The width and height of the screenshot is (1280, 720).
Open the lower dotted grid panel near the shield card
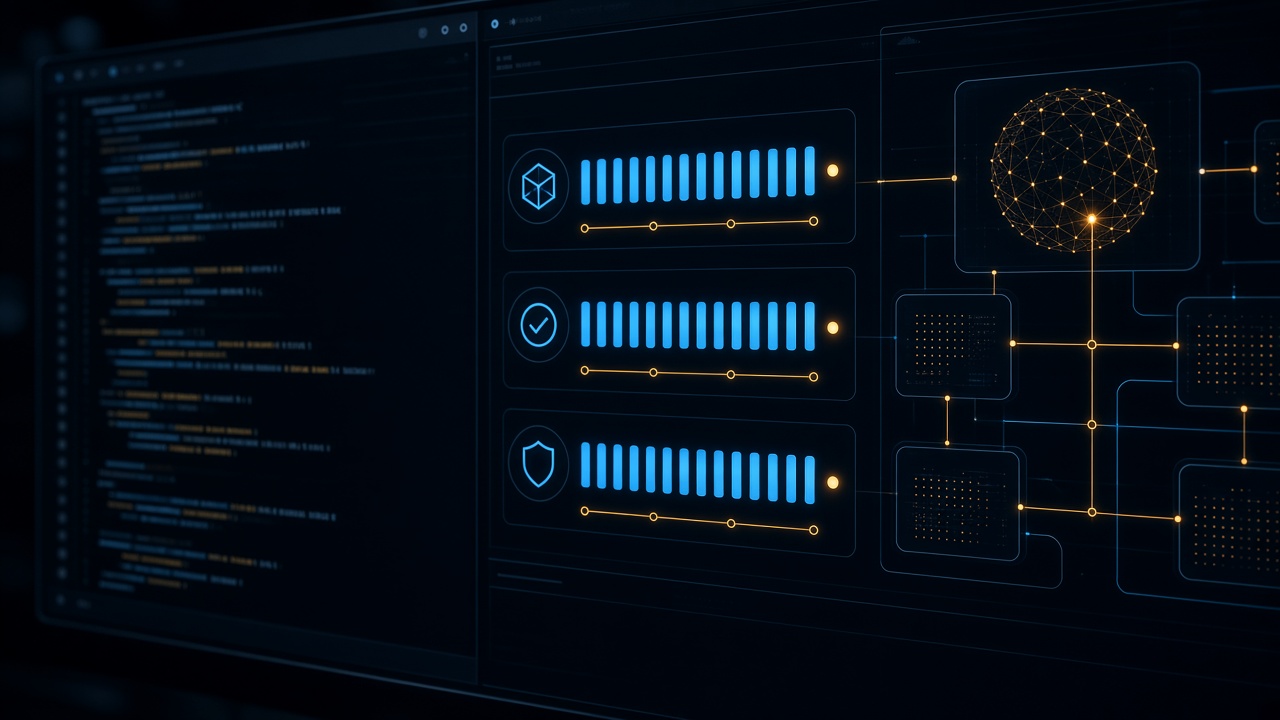click(958, 501)
